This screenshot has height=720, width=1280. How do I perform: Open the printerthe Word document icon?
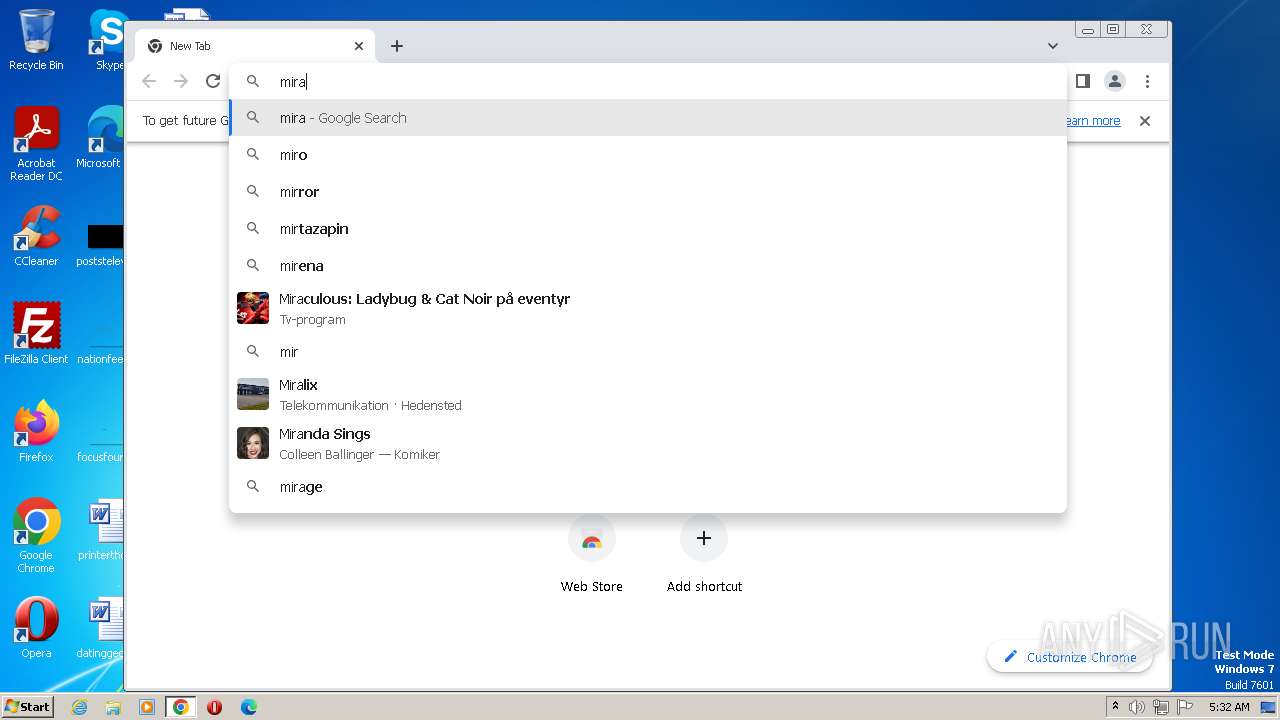click(100, 530)
